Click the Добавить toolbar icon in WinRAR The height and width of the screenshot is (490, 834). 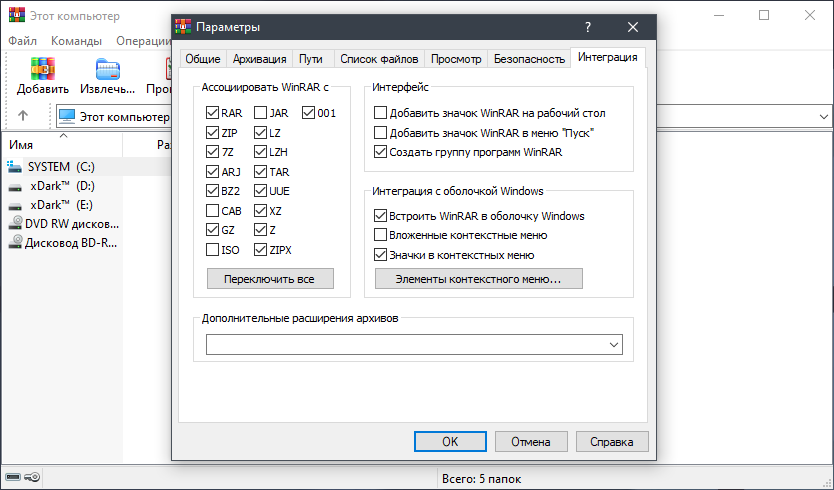point(43,69)
